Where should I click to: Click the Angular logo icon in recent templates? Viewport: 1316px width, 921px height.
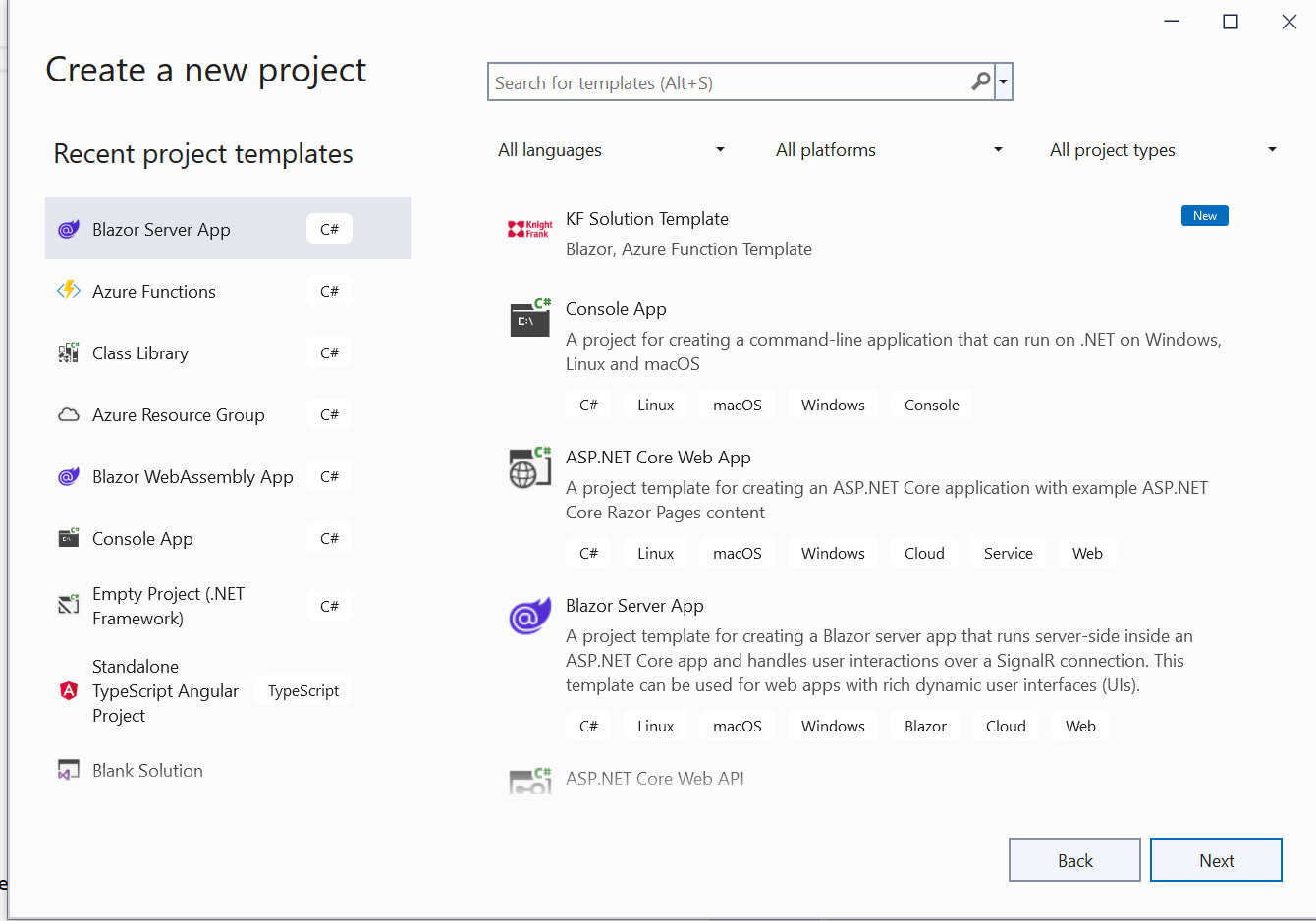point(69,690)
